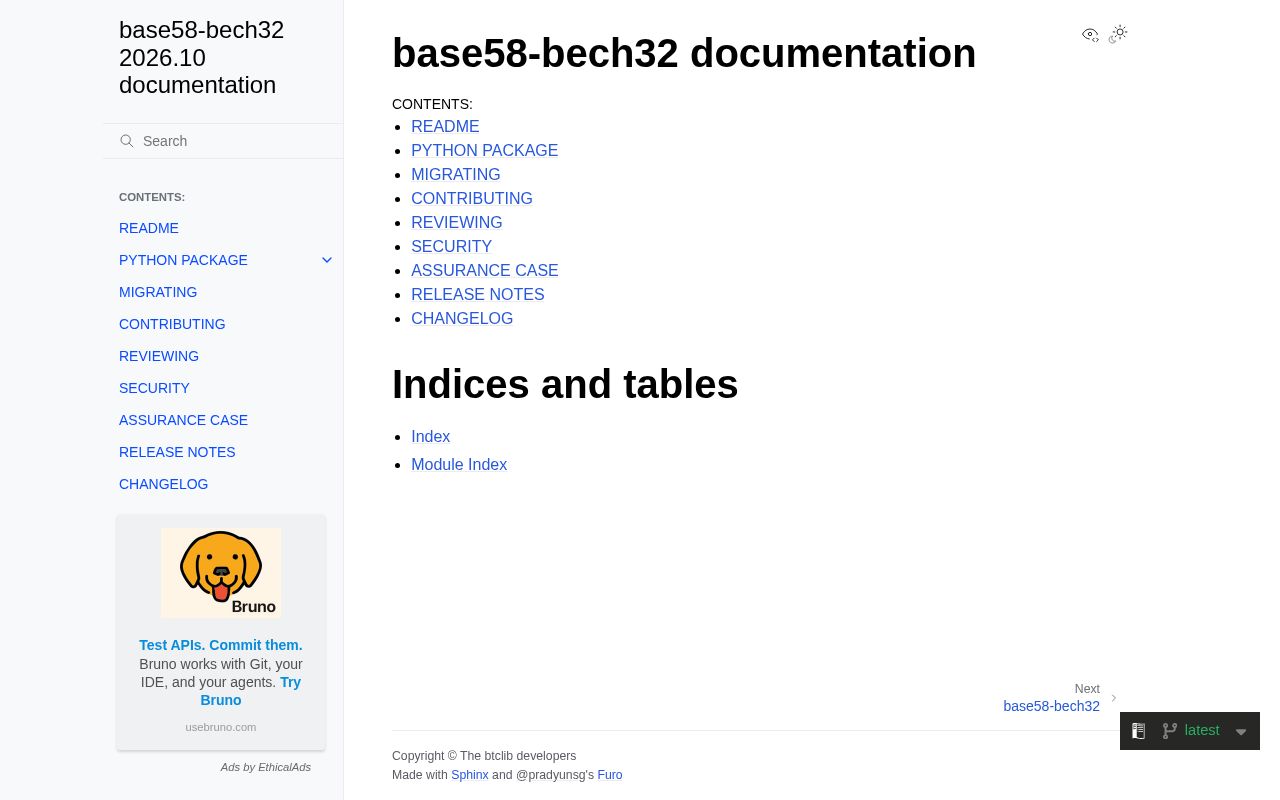This screenshot has height=800, width=1280.
Task: Open the version dropdown caret after latest
Action: tap(1241, 732)
